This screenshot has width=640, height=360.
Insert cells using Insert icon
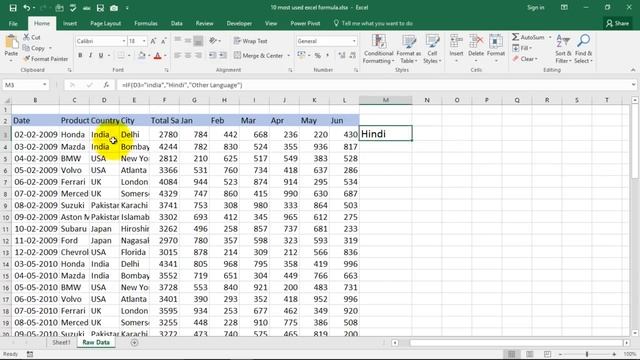[456, 49]
